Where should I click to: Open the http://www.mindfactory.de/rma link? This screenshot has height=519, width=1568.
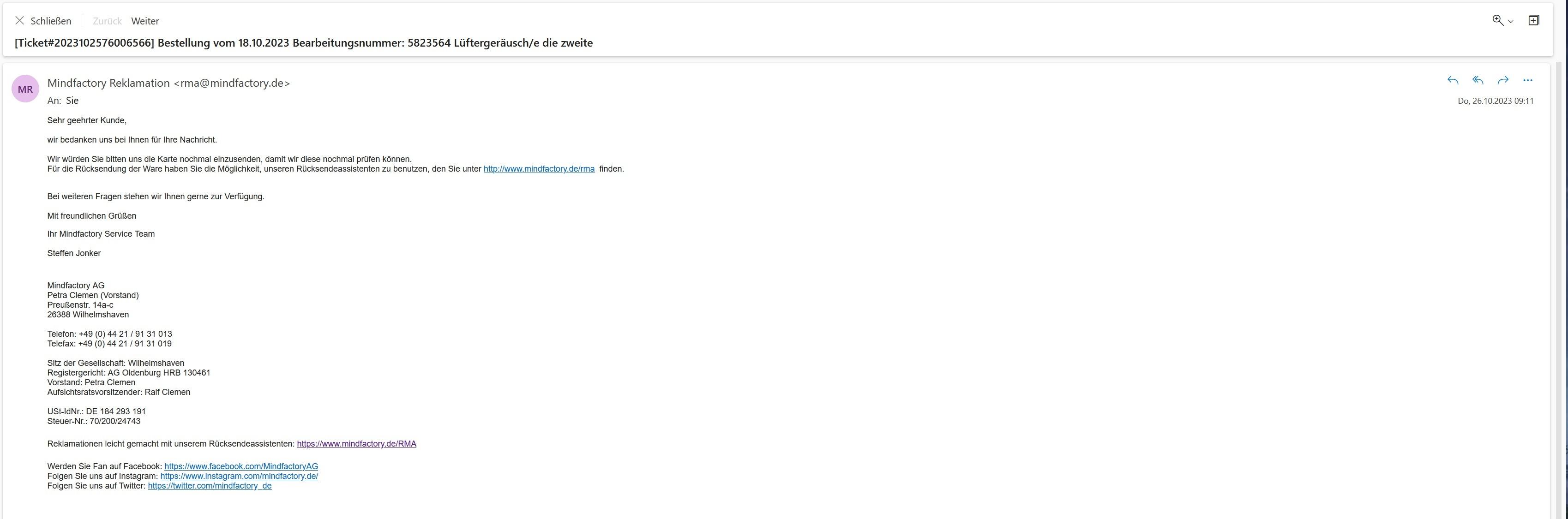[539, 168]
